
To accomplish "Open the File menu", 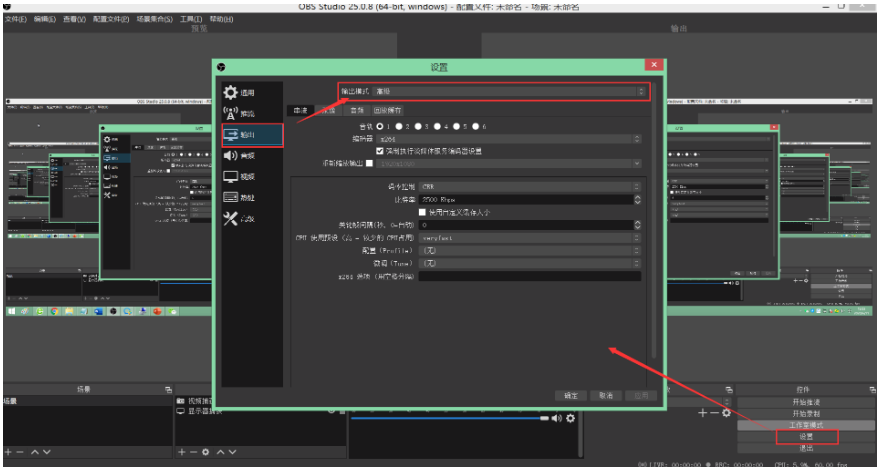I will 16,19.
